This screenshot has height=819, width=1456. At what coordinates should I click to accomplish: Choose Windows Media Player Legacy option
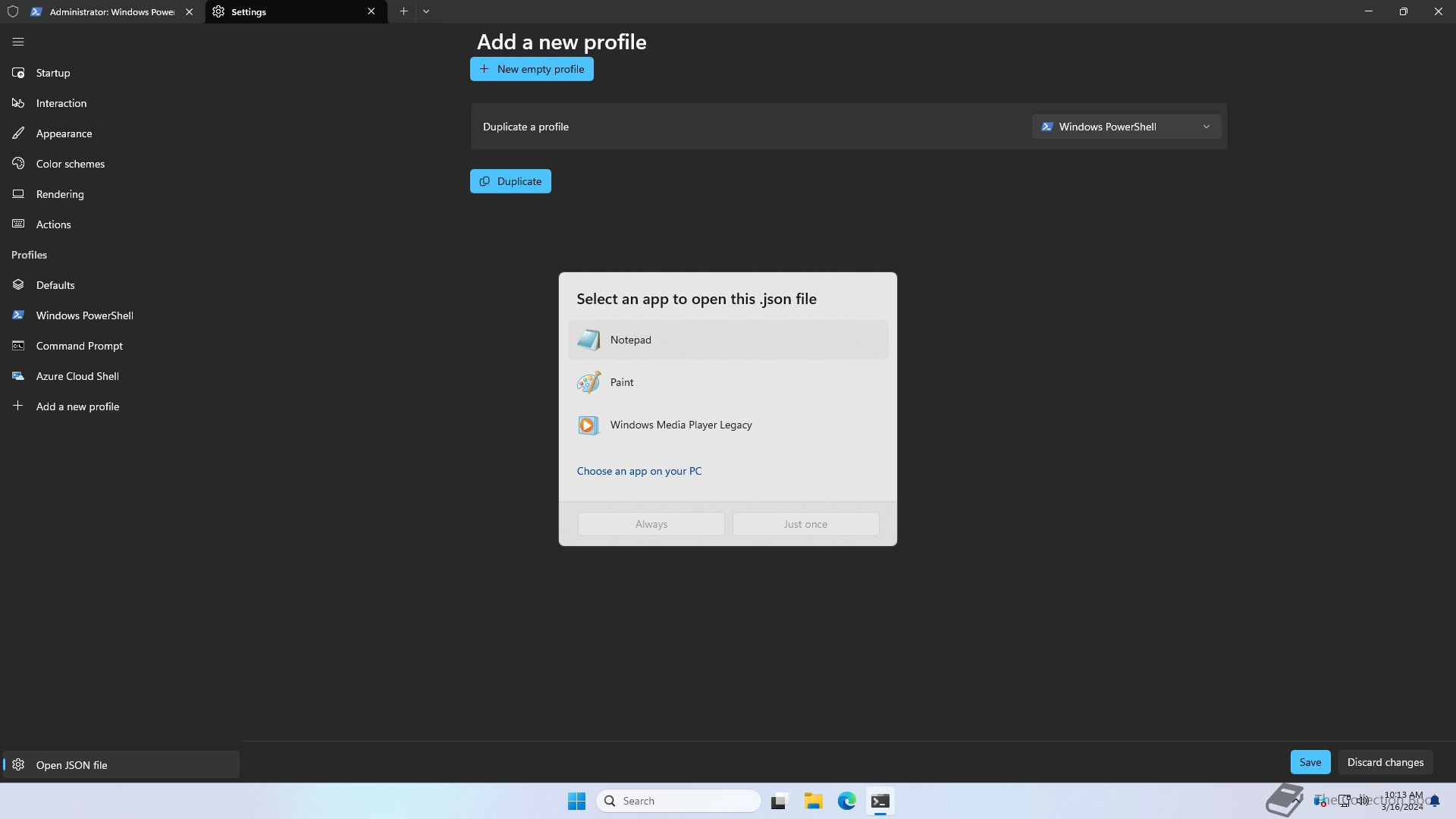pyautogui.click(x=728, y=425)
